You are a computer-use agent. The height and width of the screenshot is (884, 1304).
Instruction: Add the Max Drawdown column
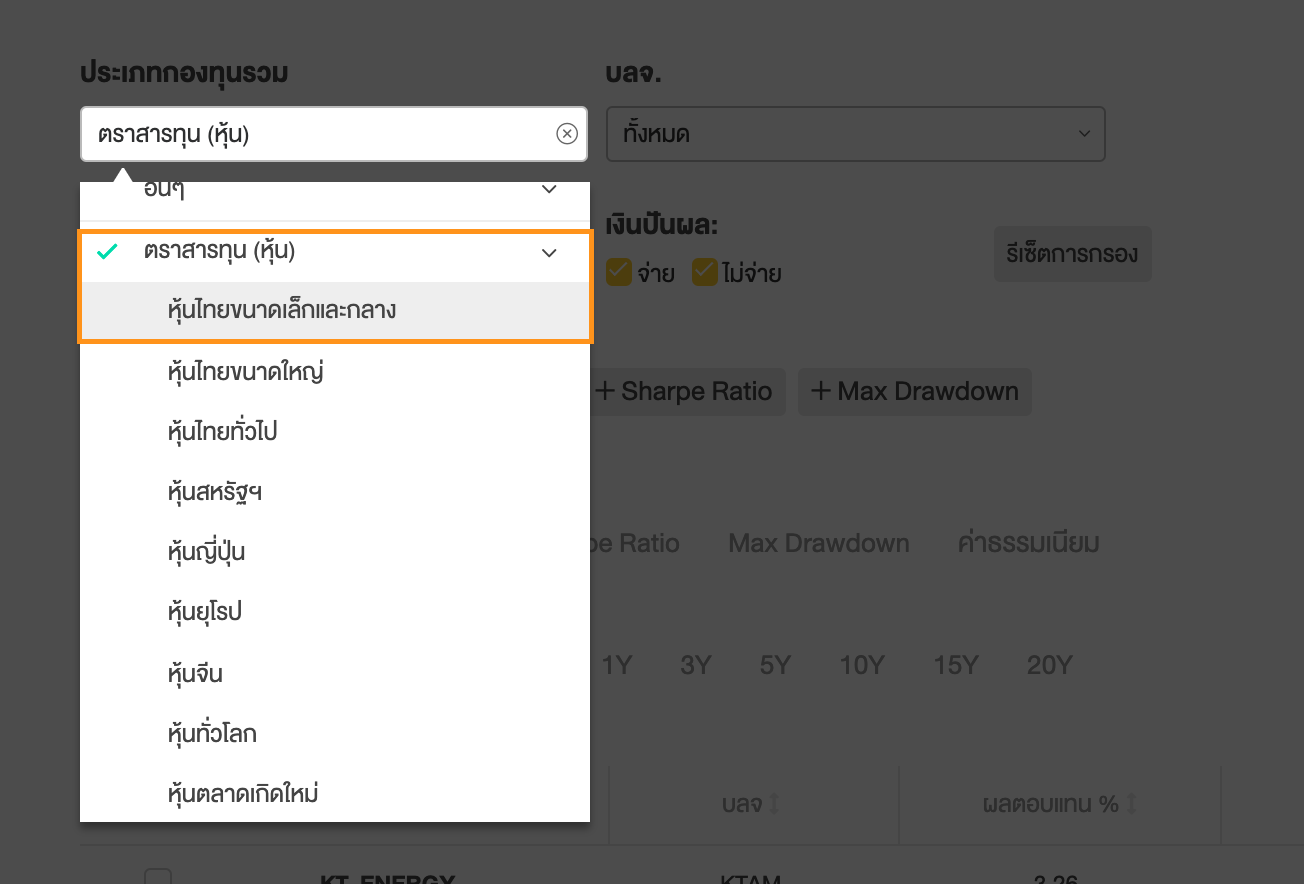click(x=914, y=392)
